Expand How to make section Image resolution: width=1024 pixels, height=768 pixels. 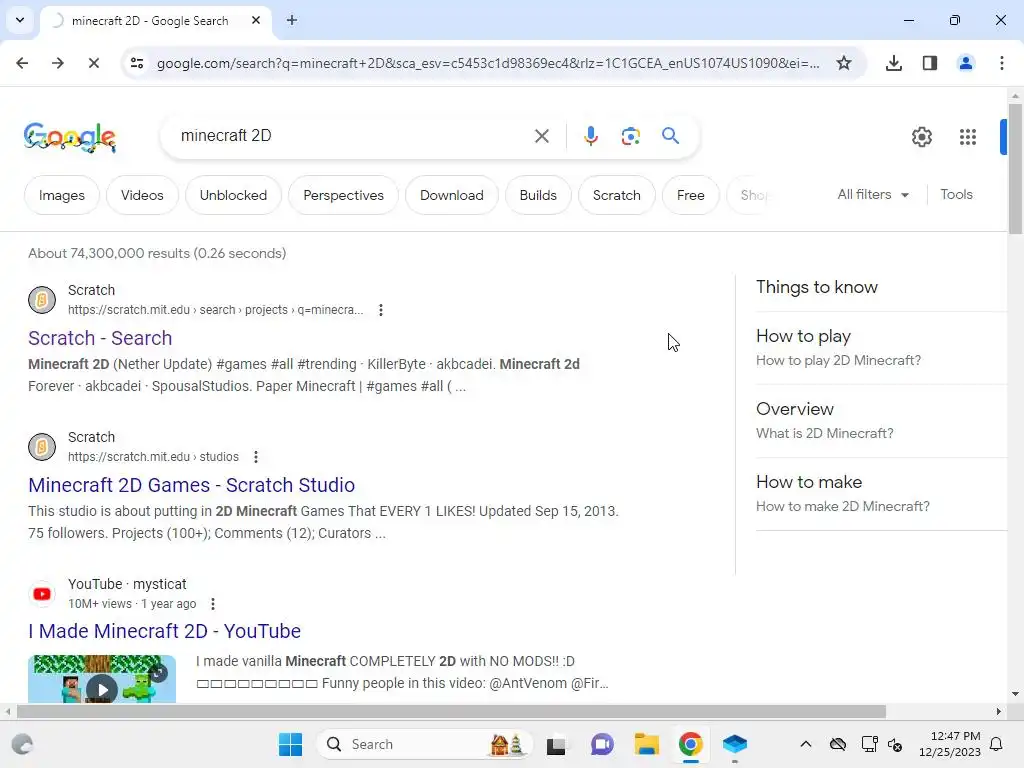click(882, 494)
